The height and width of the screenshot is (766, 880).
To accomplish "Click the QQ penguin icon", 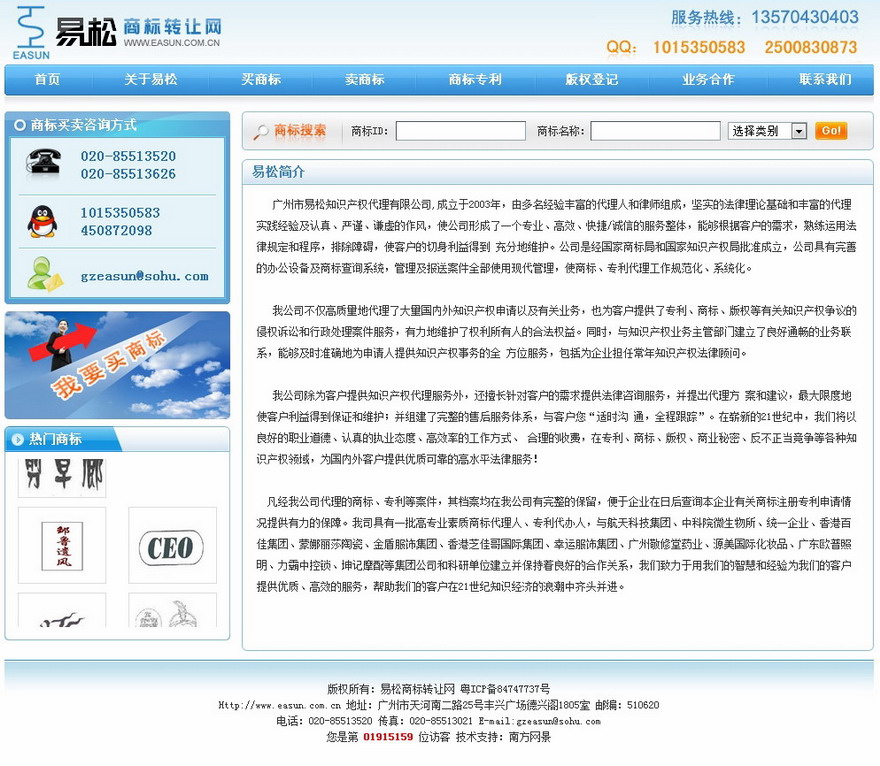I will (42, 221).
